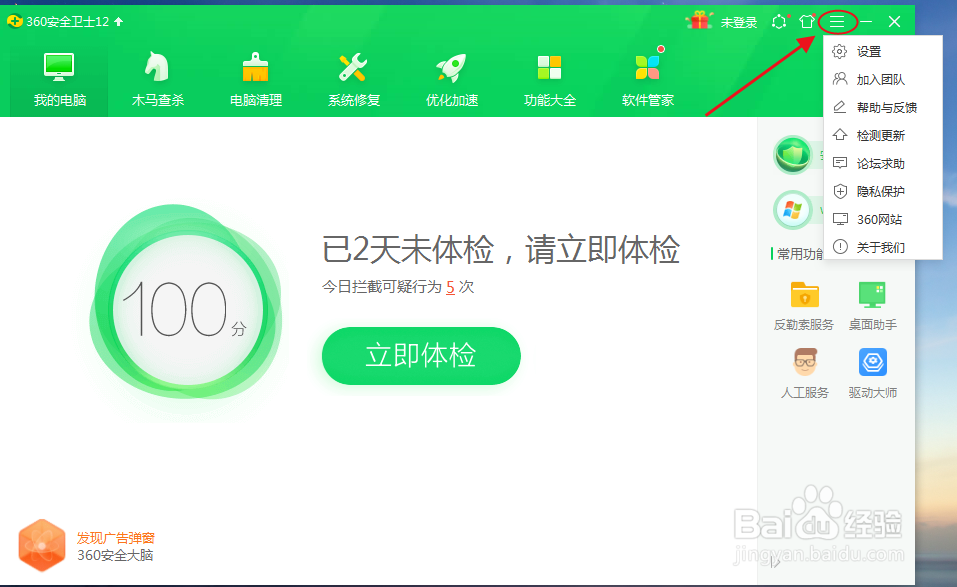Open 关于我们 from the menu
The height and width of the screenshot is (587, 957).
pos(882,247)
